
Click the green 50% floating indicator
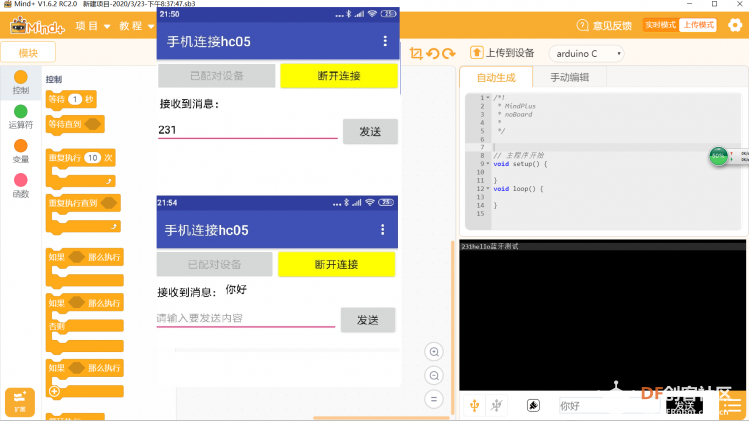point(718,156)
